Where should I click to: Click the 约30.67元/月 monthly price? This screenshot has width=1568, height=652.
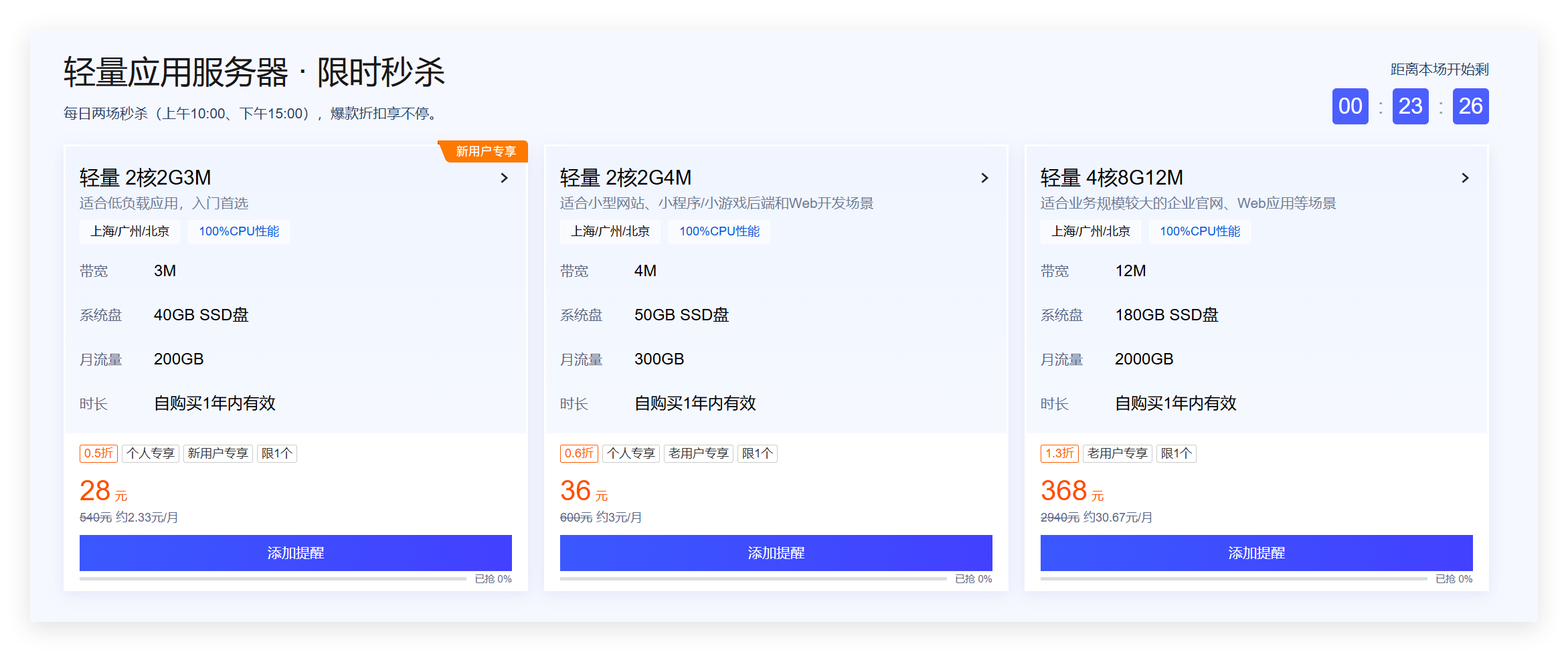[1118, 518]
